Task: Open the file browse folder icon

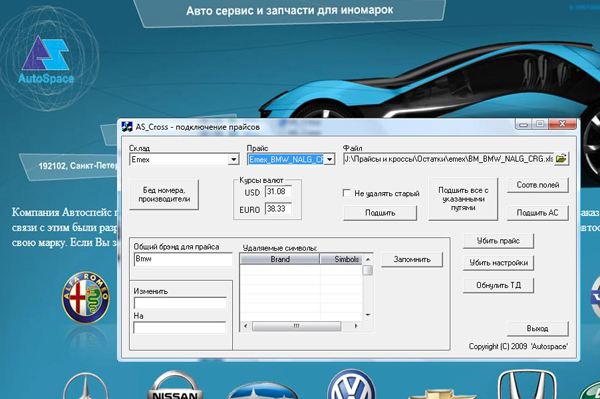Action: click(561, 158)
